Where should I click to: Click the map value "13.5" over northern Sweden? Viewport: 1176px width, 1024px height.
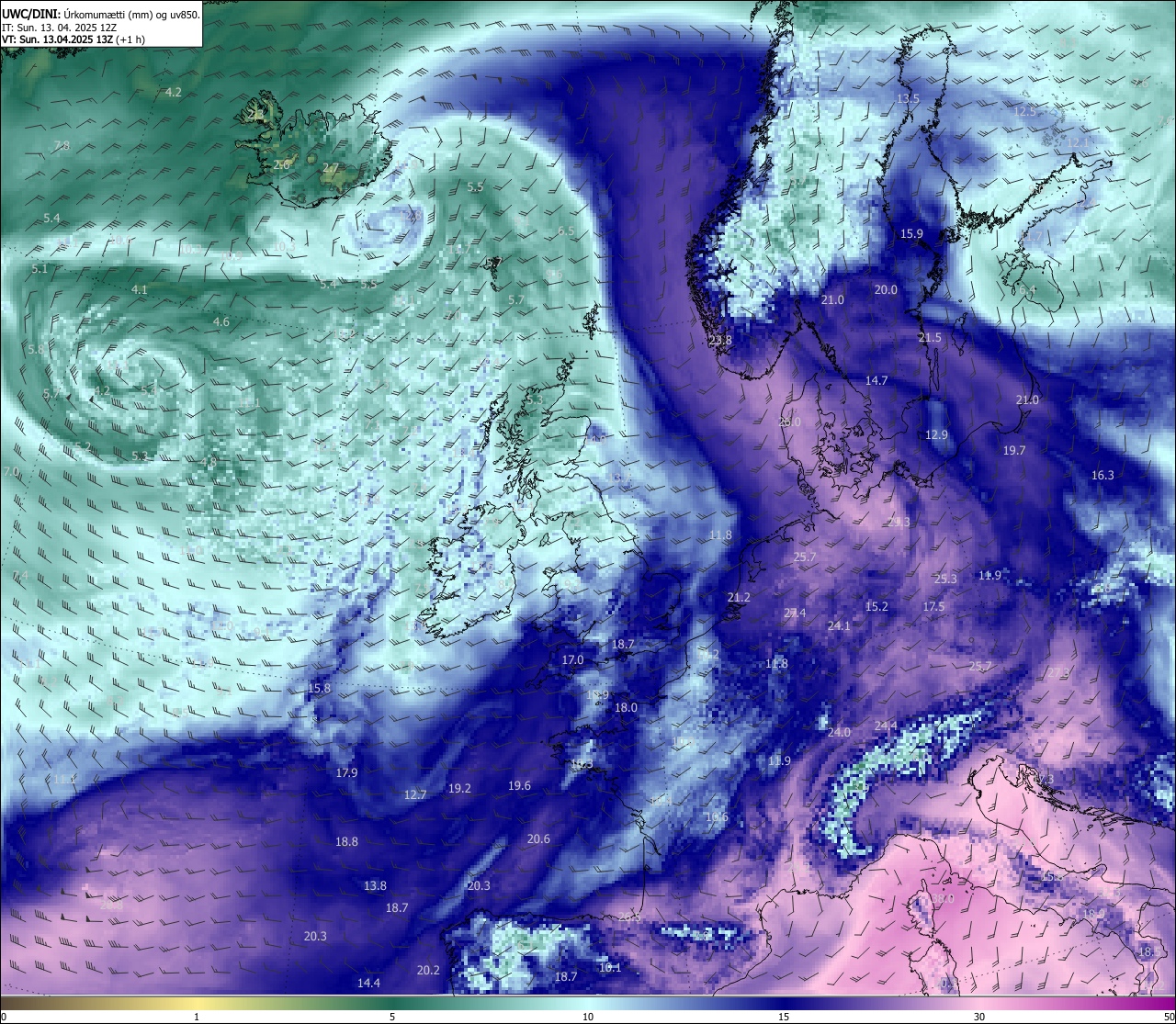coord(908,98)
